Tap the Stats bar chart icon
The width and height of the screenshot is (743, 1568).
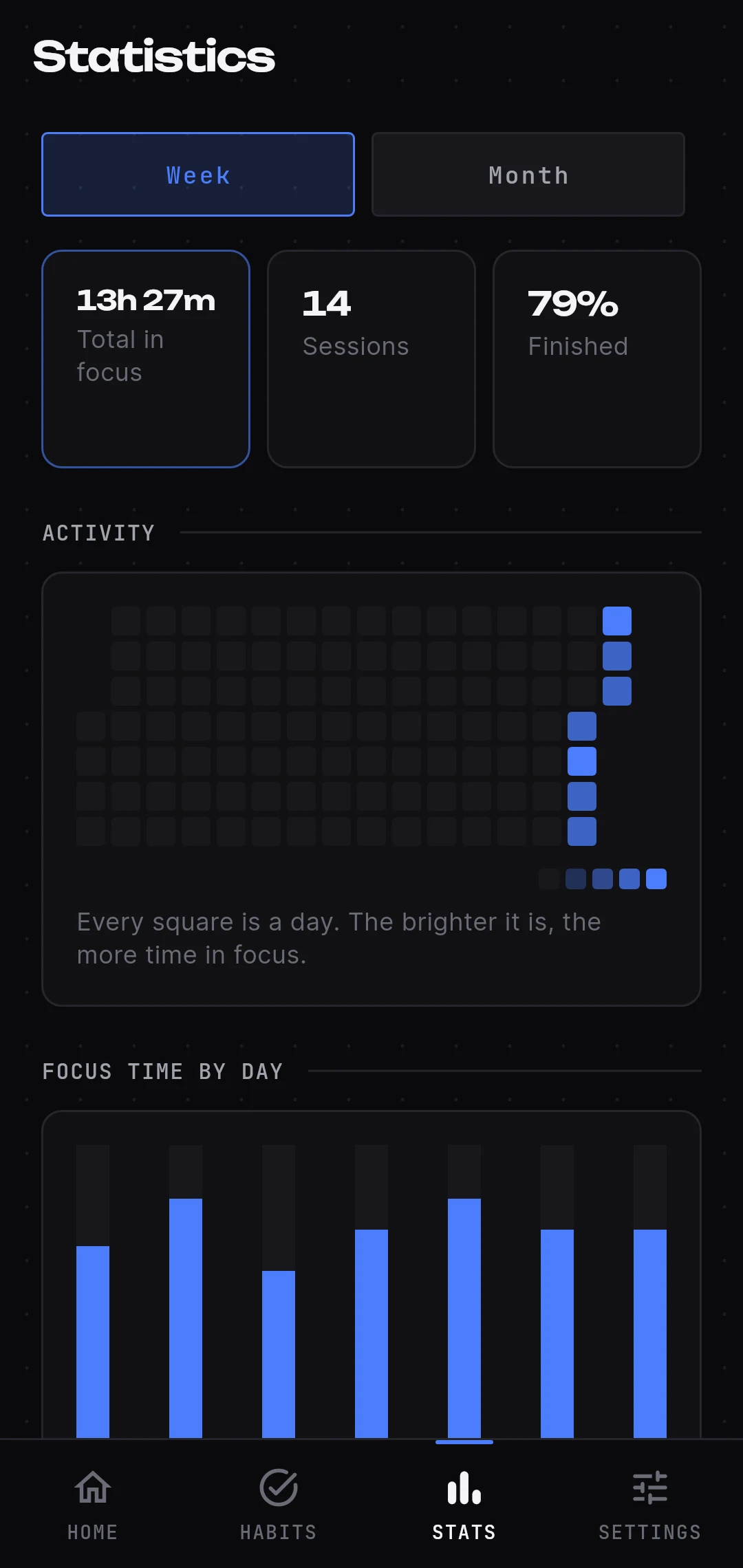[x=464, y=1488]
